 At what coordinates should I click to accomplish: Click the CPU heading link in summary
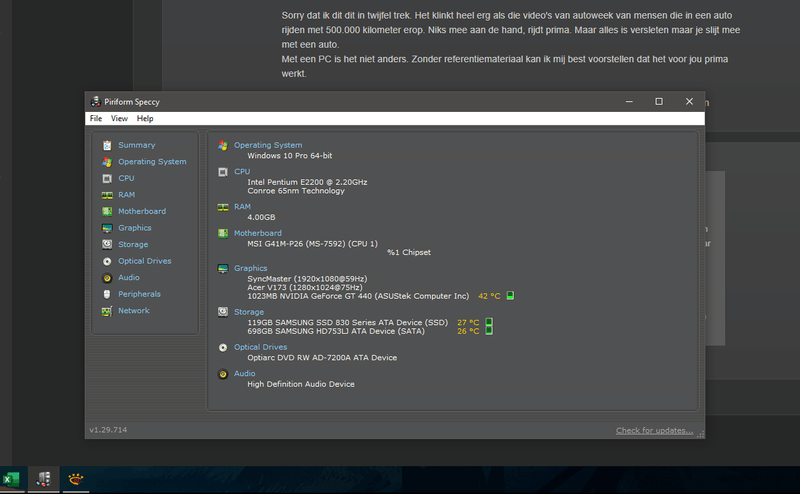point(242,171)
